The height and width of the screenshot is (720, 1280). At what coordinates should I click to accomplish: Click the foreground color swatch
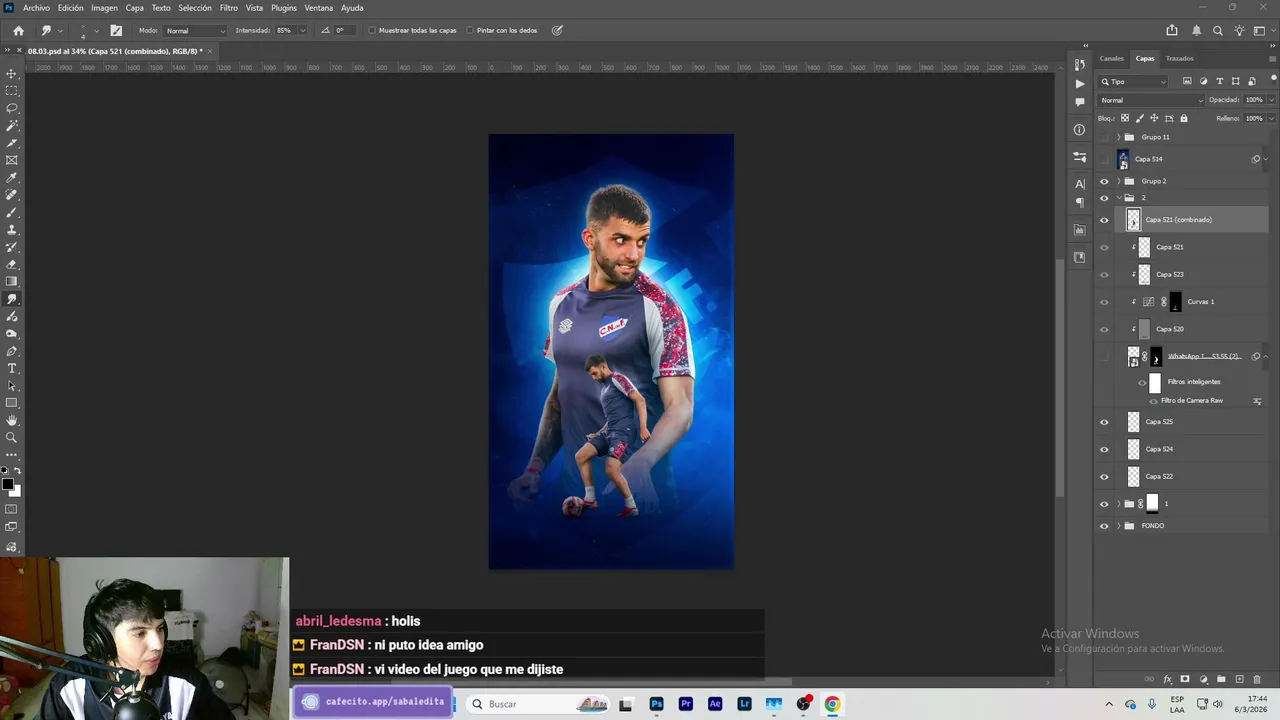tap(8, 484)
